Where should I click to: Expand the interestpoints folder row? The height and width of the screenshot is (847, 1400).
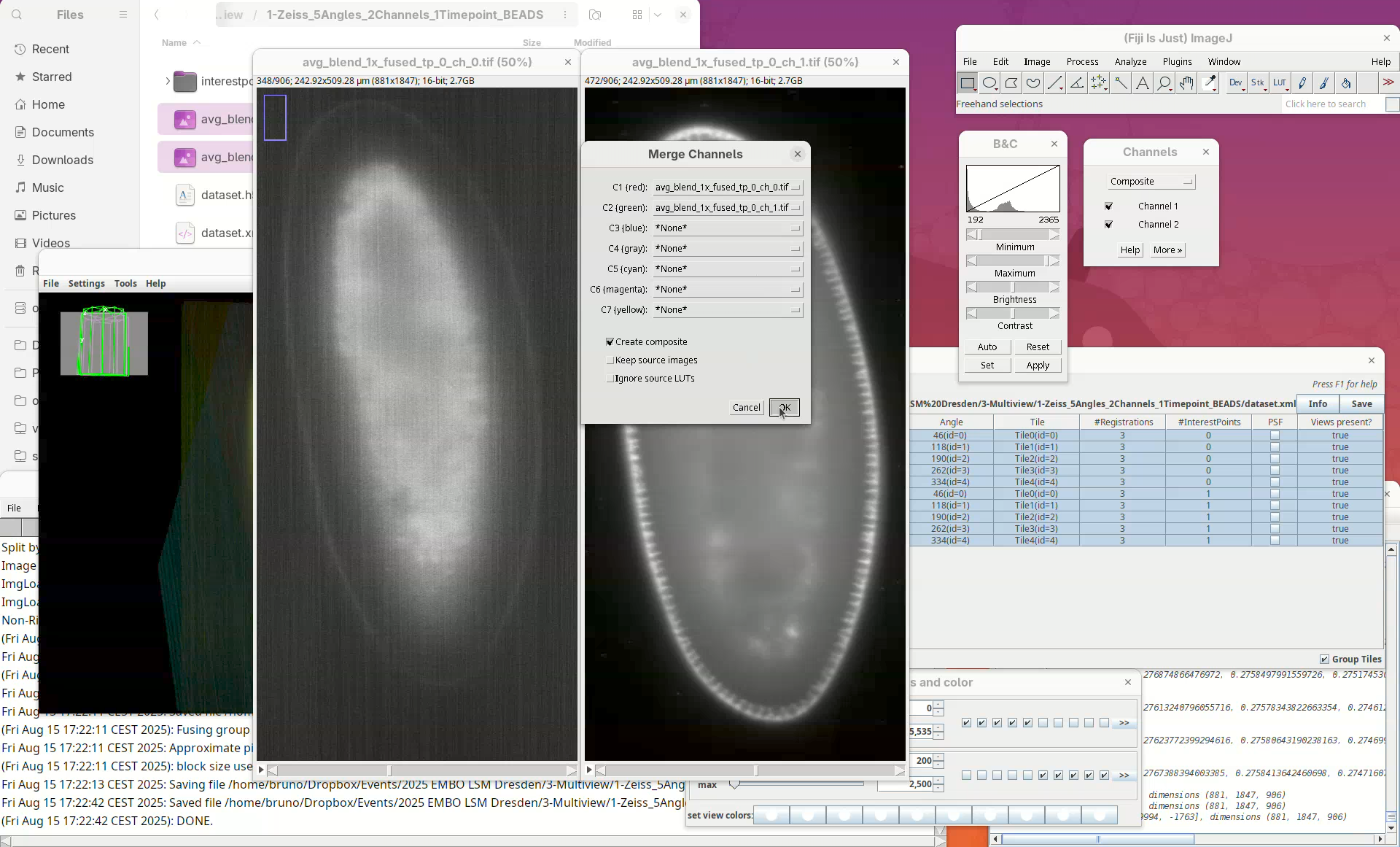pyautogui.click(x=168, y=81)
